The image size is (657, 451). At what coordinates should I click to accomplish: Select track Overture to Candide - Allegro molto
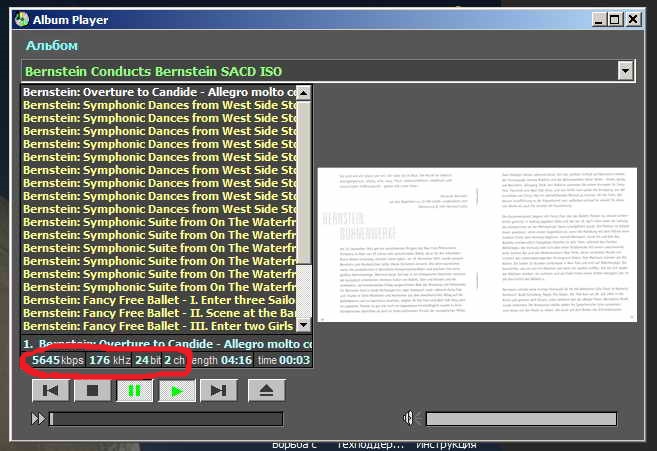(159, 92)
